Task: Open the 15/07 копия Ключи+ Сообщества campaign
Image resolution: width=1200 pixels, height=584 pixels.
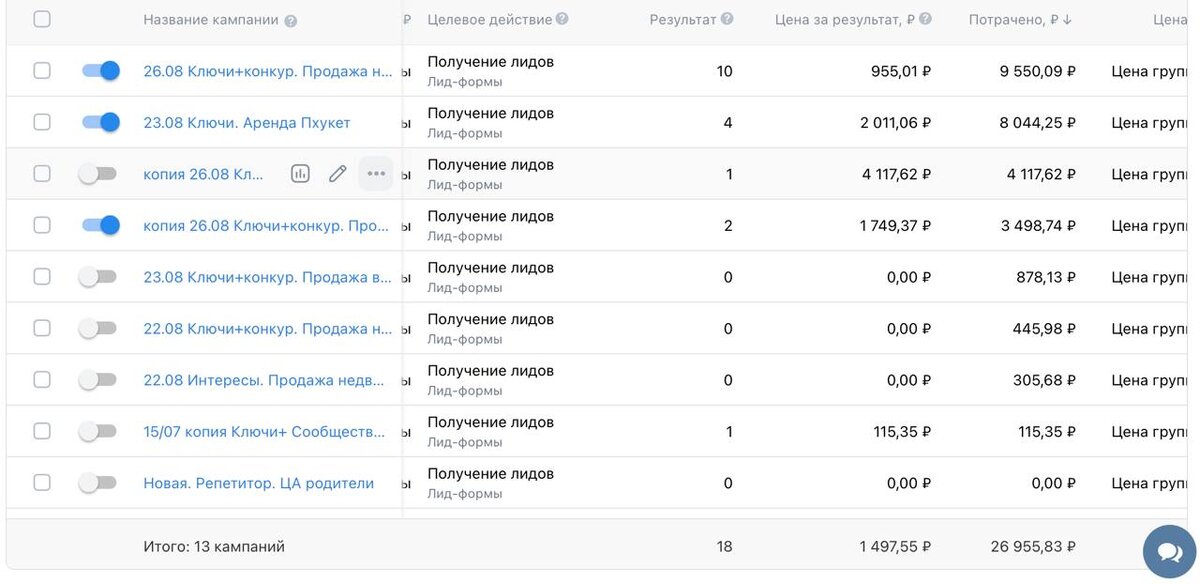Action: tap(264, 432)
